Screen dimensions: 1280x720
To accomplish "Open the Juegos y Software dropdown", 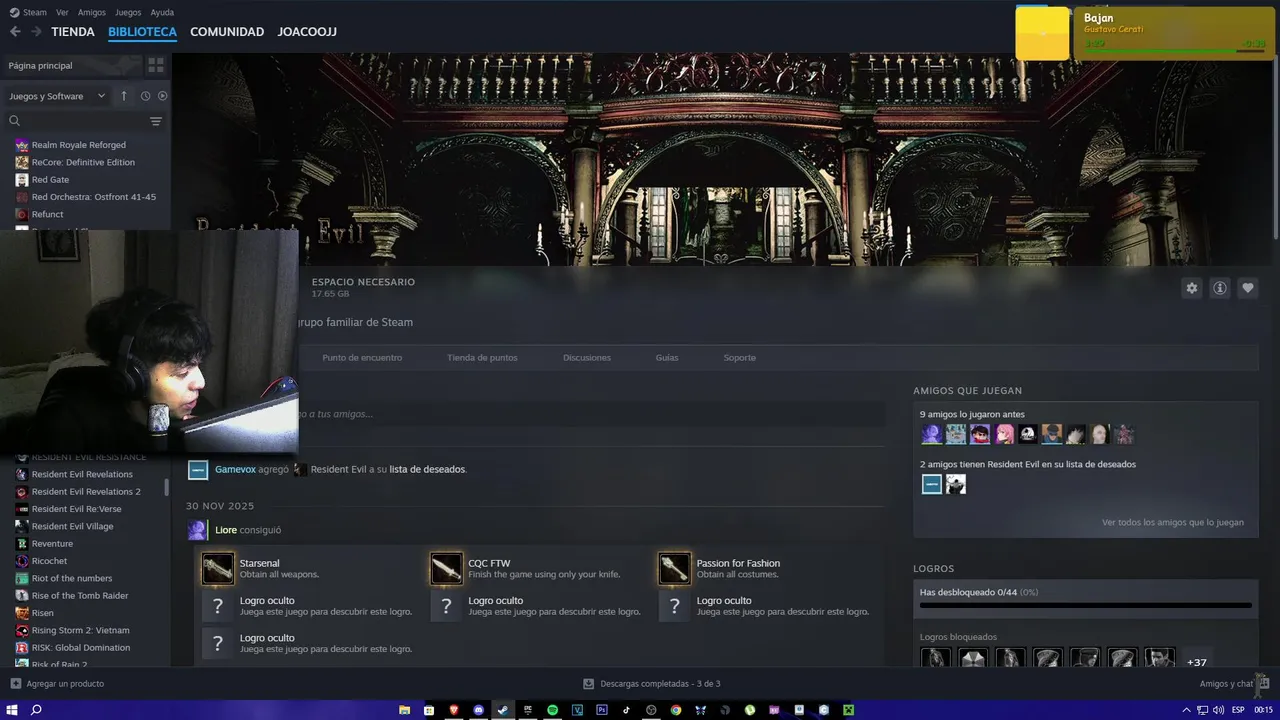I will coord(58,96).
